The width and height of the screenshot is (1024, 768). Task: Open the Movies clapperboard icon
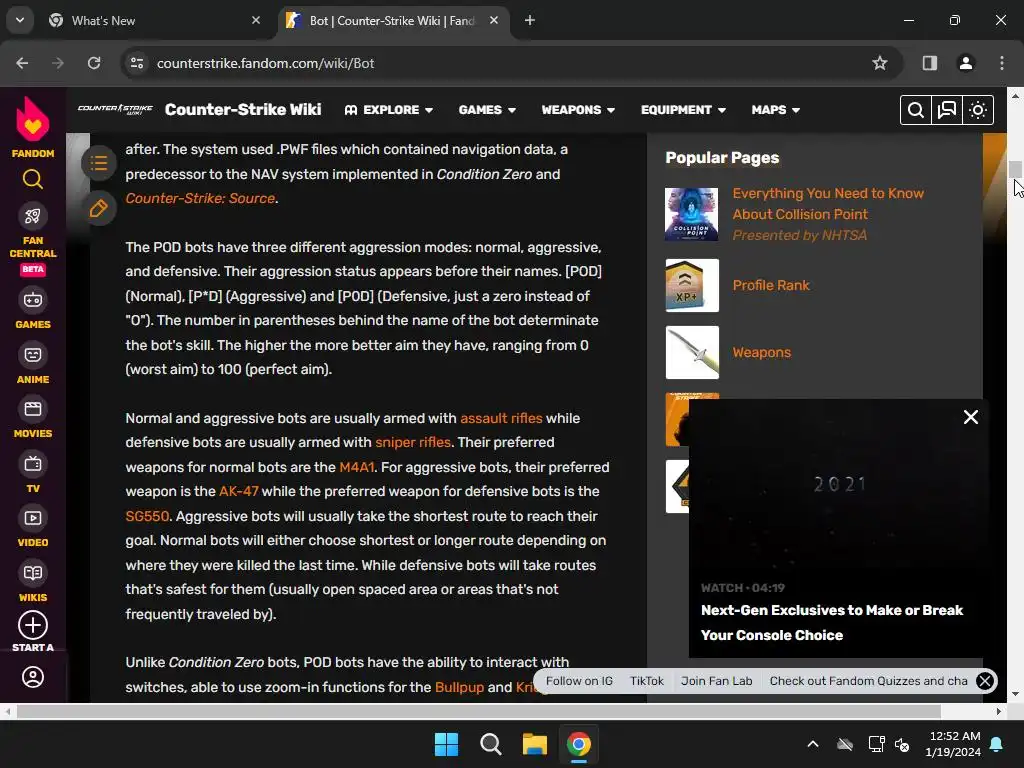click(33, 409)
